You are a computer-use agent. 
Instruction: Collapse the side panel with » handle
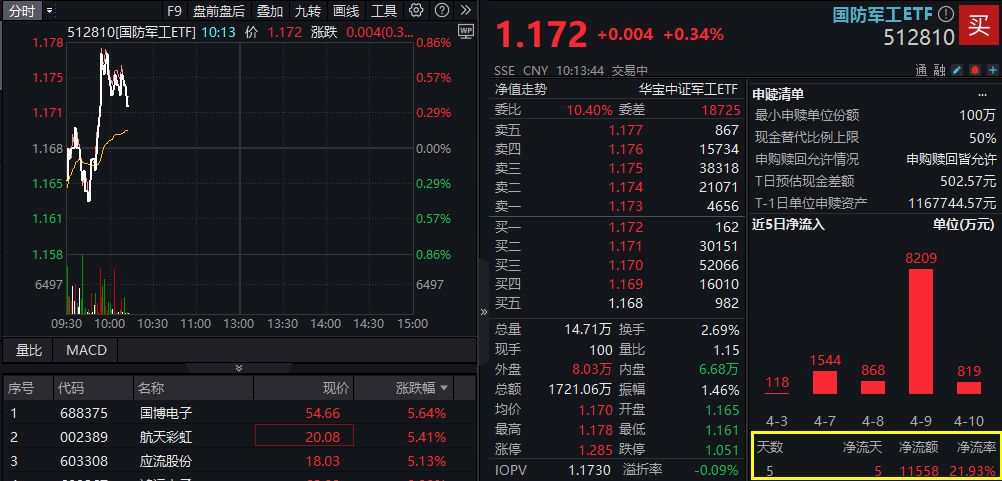click(x=484, y=312)
